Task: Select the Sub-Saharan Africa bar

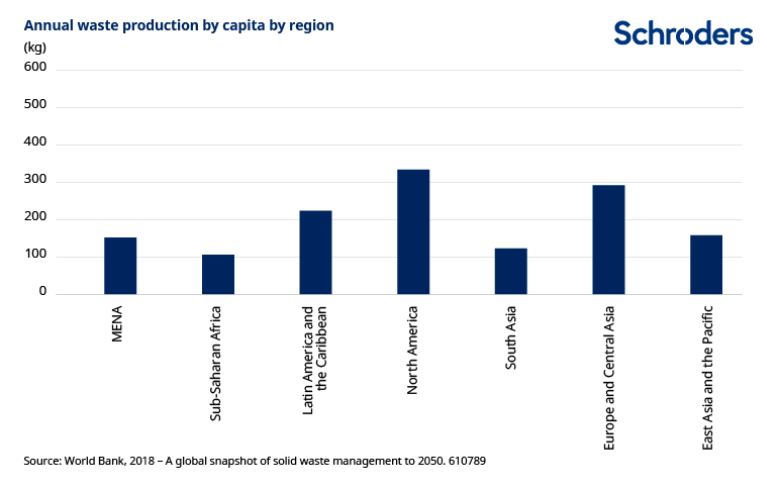Action: pyautogui.click(x=218, y=274)
